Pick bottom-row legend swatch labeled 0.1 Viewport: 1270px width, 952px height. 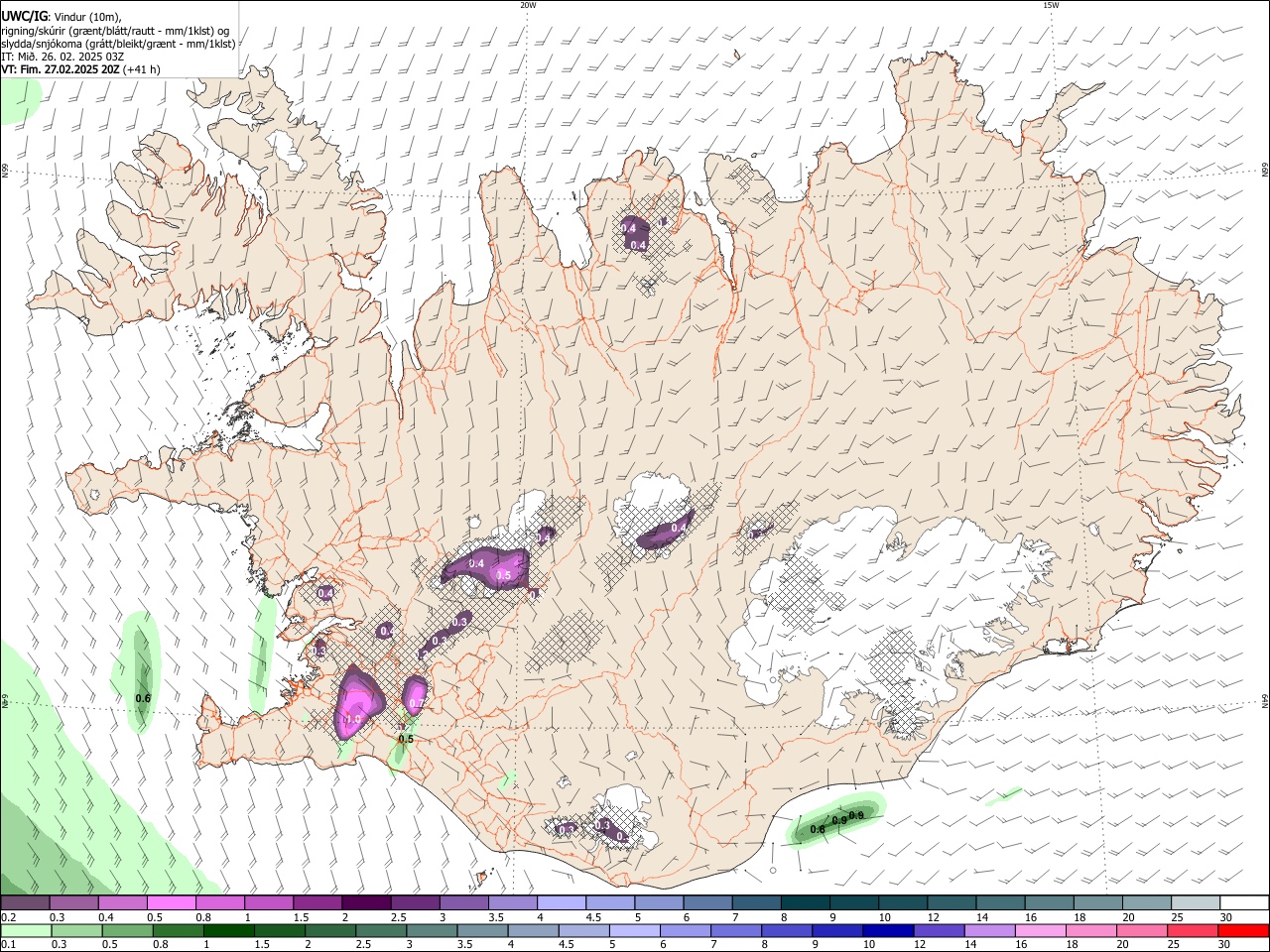[26, 930]
